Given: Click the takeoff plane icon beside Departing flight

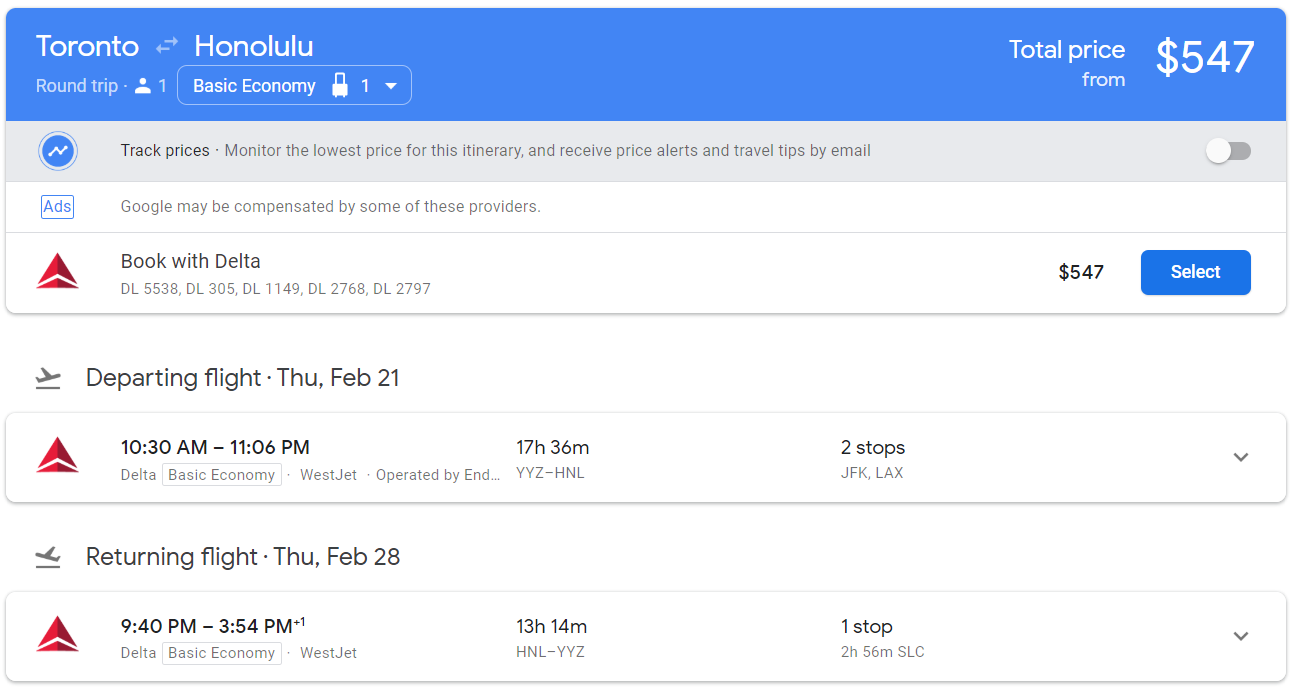Looking at the screenshot, I should coord(48,378).
